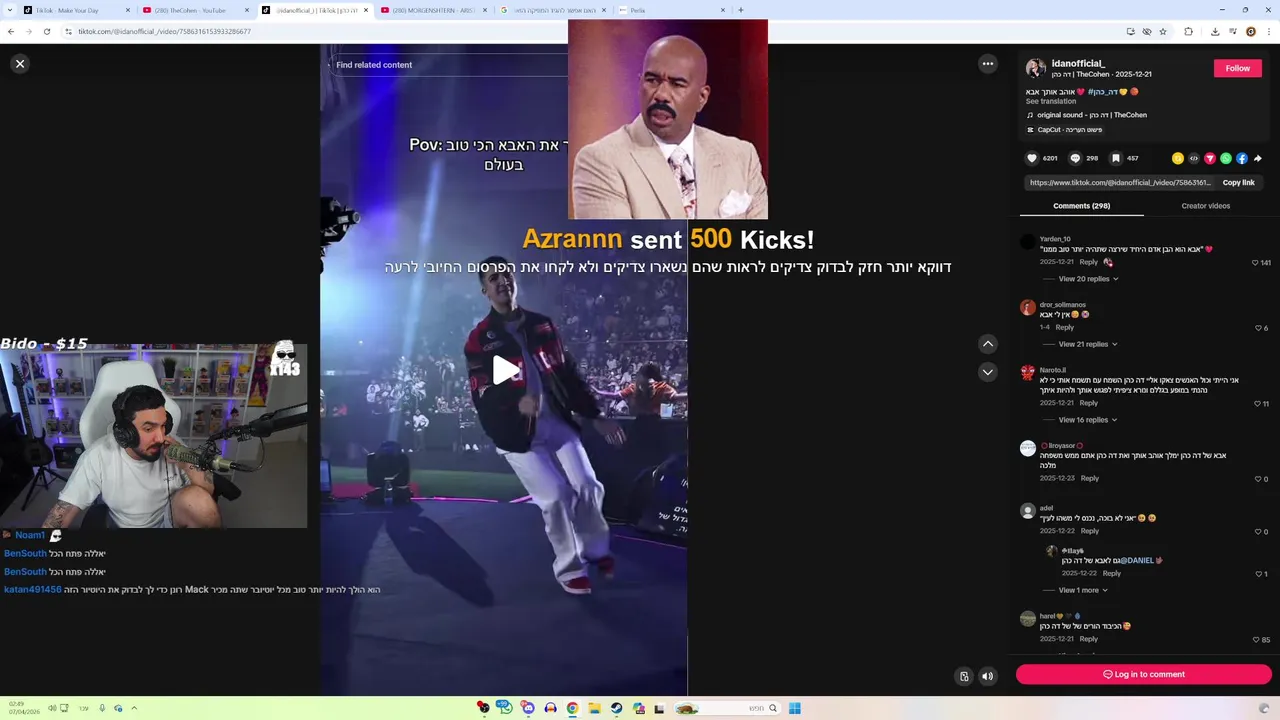This screenshot has height=720, width=1280.
Task: Close the TikTok video viewer
Action: coord(19,63)
